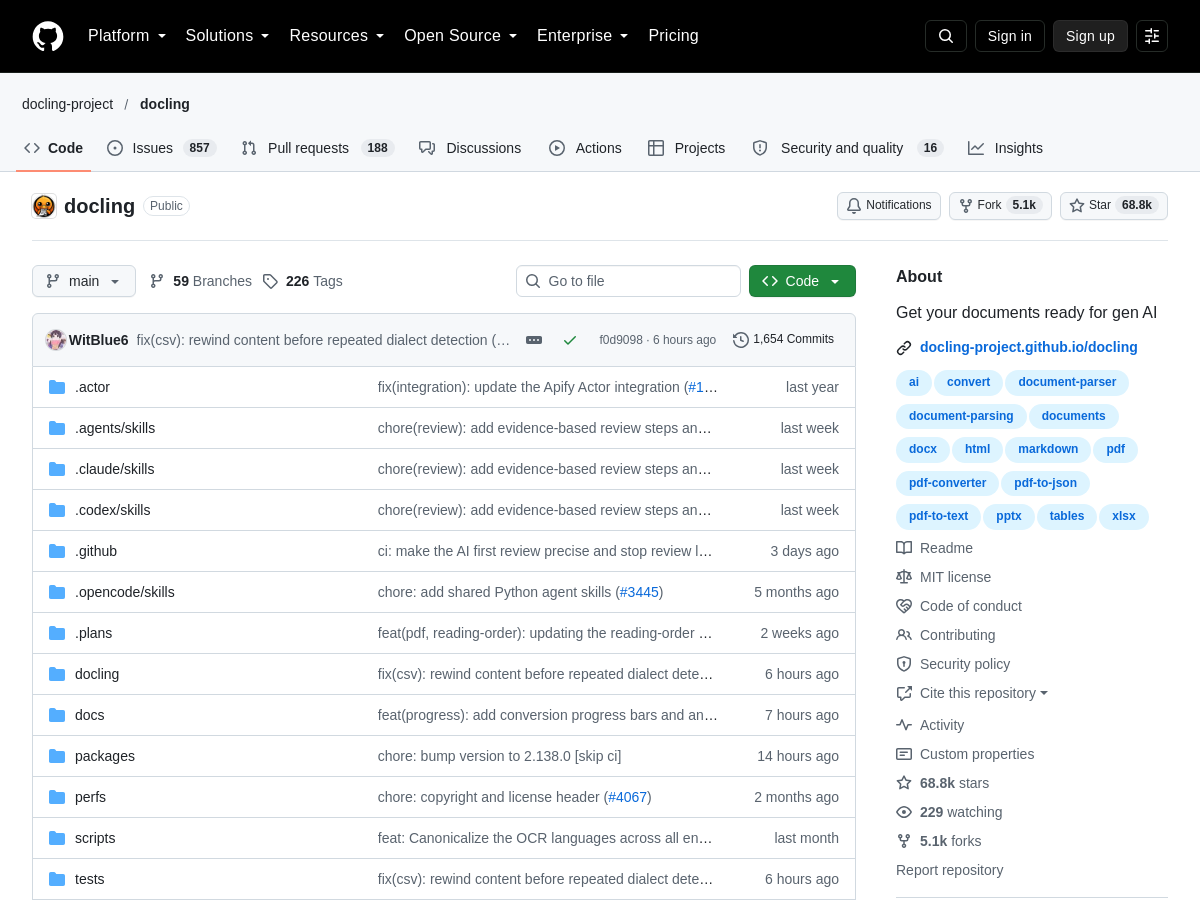Click the MIT license scale icon
Screen dimensions: 1200x900
coord(904,577)
